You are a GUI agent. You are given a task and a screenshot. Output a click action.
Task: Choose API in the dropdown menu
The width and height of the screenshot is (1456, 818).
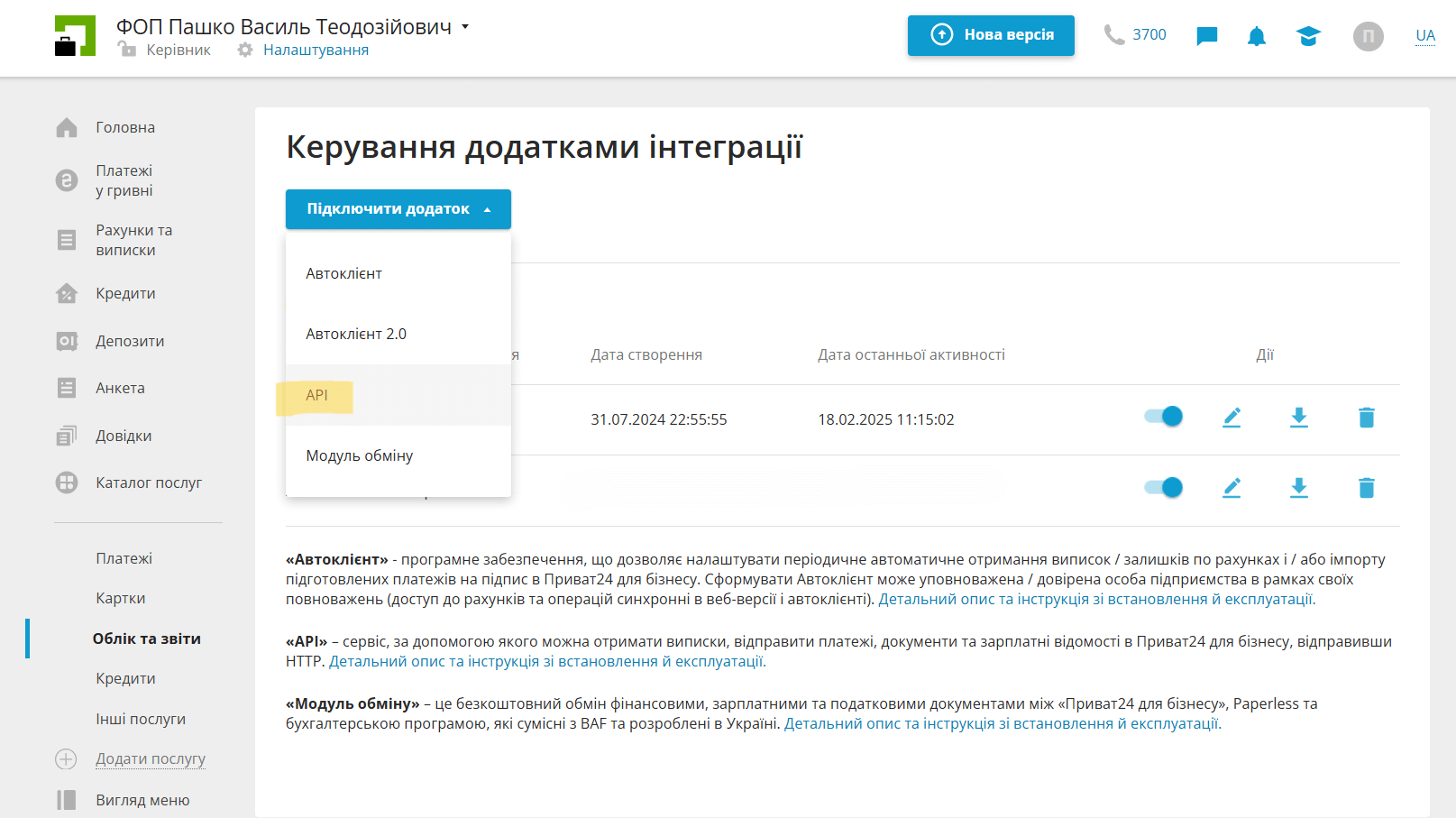pyautogui.click(x=398, y=395)
